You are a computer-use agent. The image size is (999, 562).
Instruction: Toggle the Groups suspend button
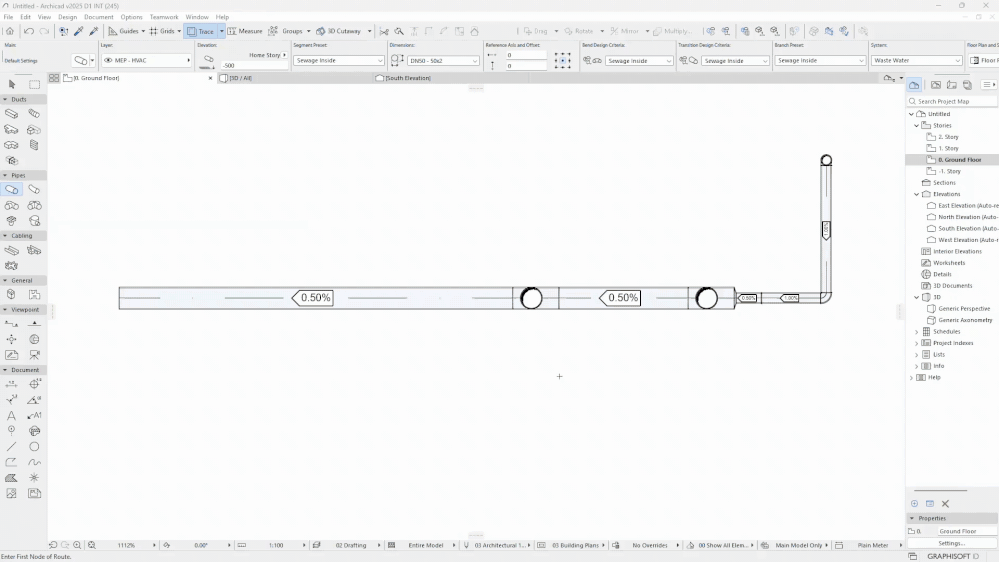tap(285, 31)
